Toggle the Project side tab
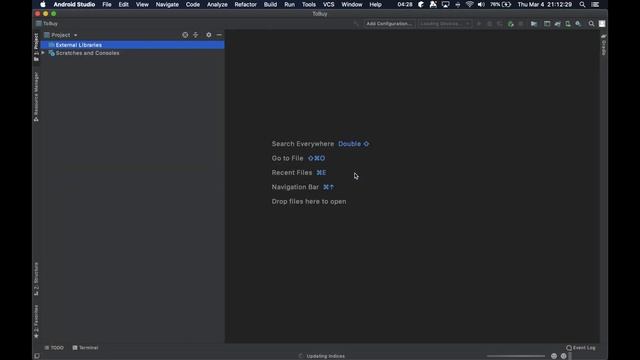 point(36,47)
